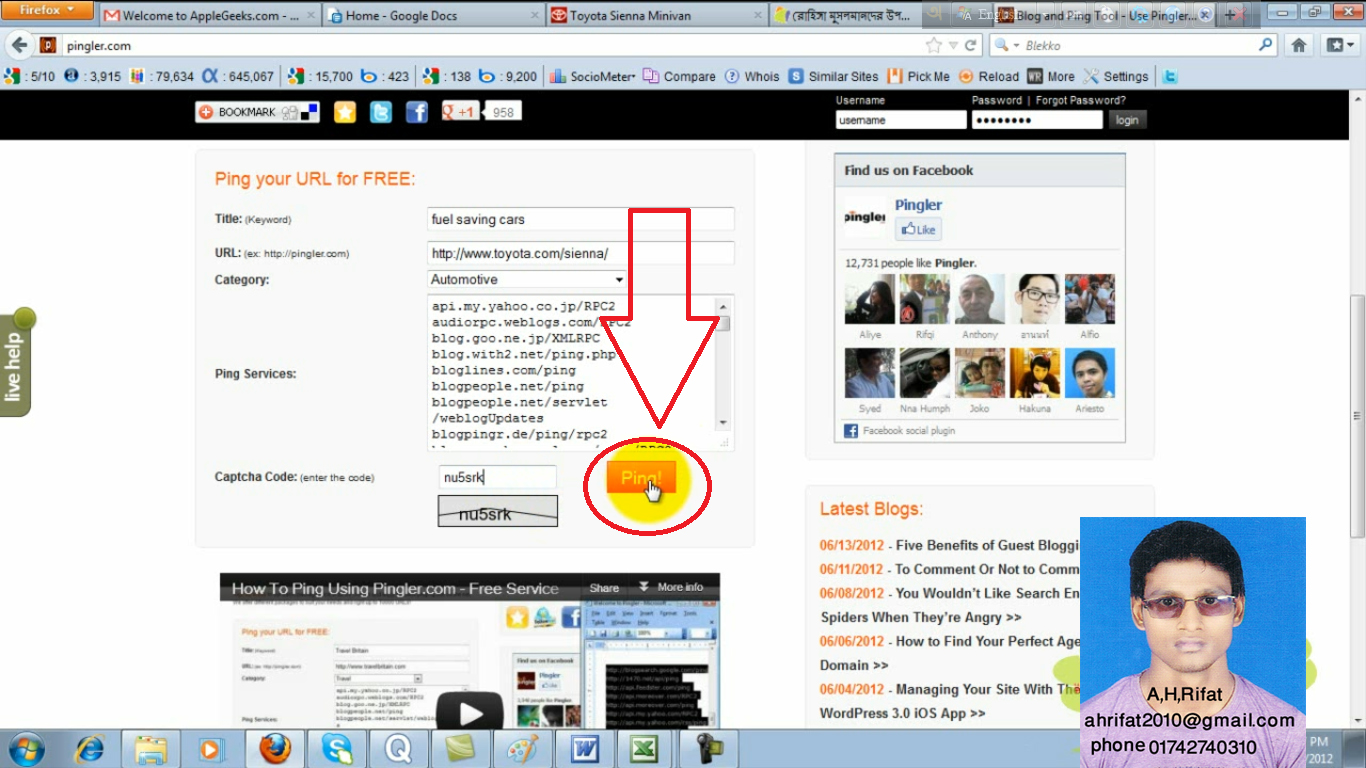Open the Category dropdown showing Automotive
The width and height of the screenshot is (1366, 768).
527,280
